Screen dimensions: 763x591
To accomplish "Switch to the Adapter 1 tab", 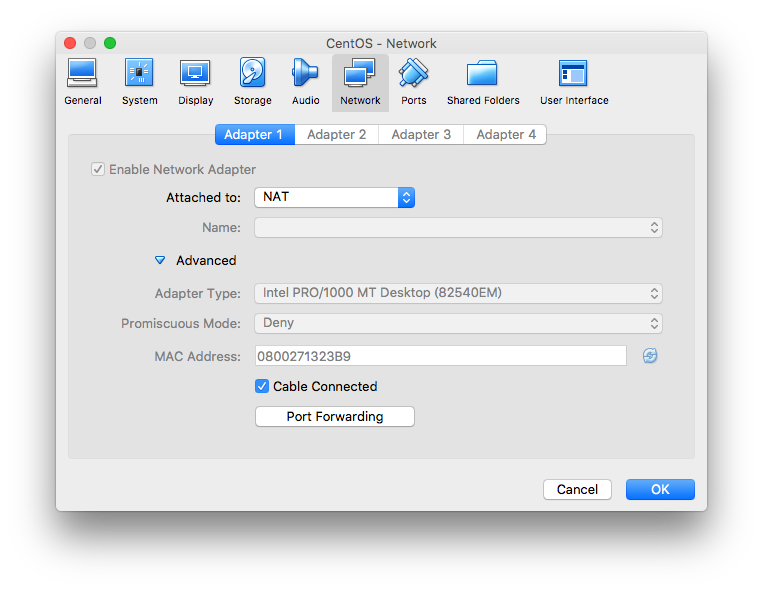I will 254,135.
